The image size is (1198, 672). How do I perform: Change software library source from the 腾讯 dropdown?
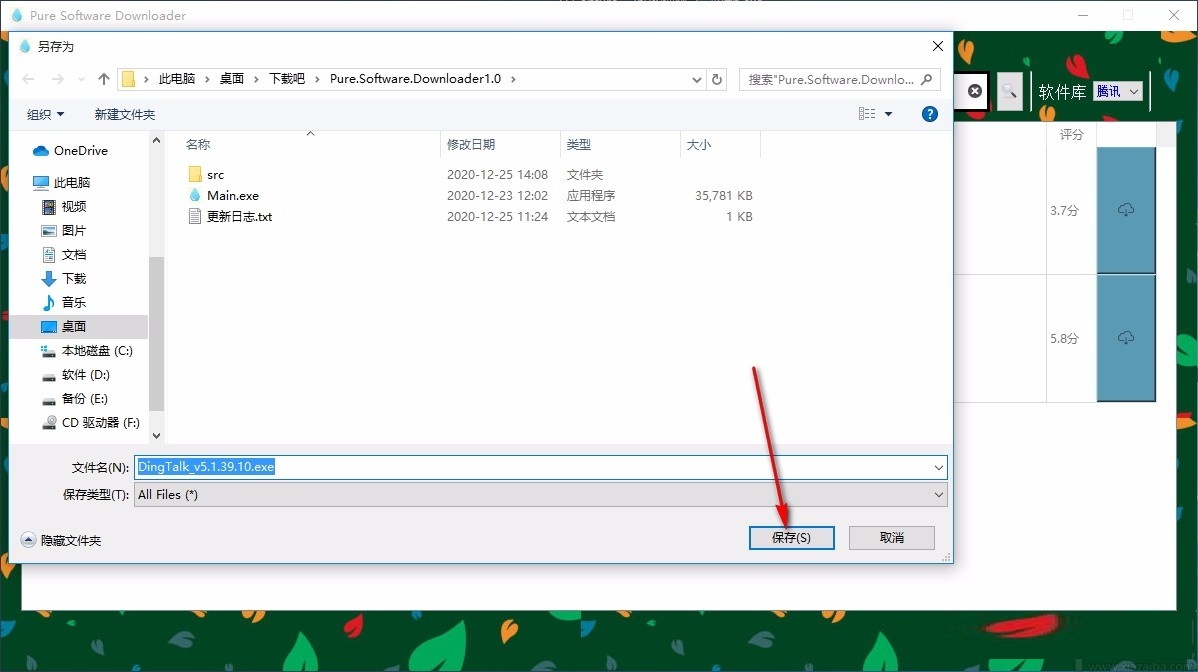[1118, 90]
